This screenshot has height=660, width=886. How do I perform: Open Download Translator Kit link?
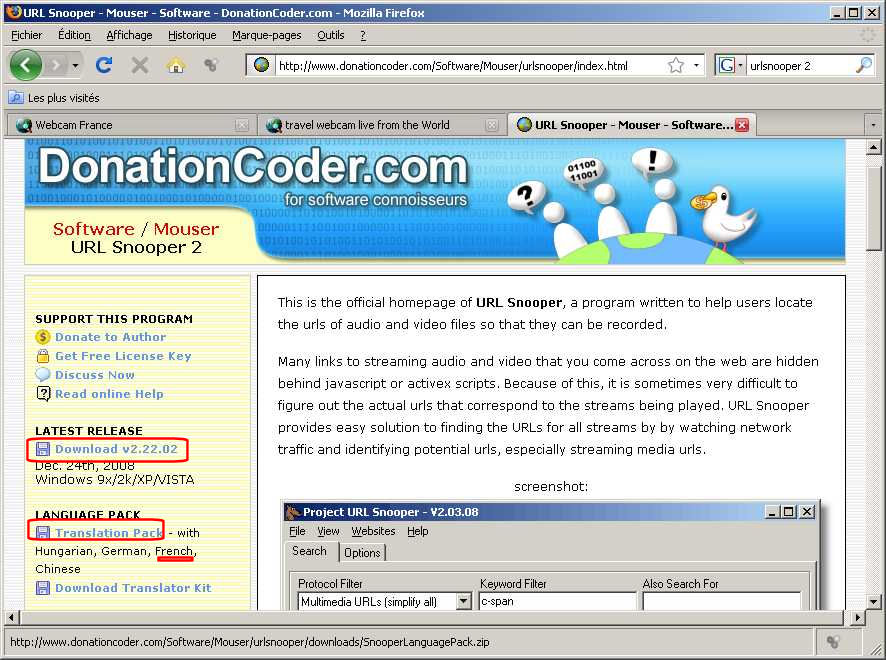pos(133,588)
